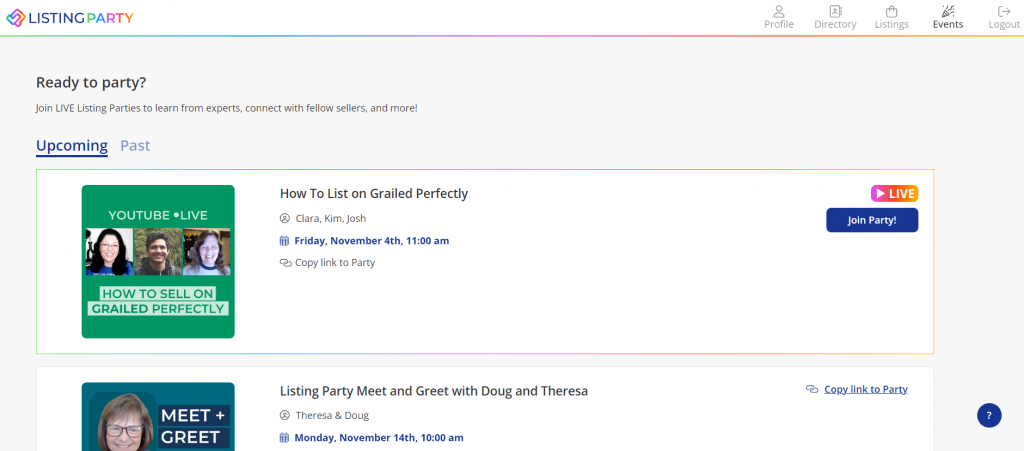This screenshot has height=451, width=1024.
Task: Click calendar icon beside Monday, November 14th
Action: click(285, 438)
